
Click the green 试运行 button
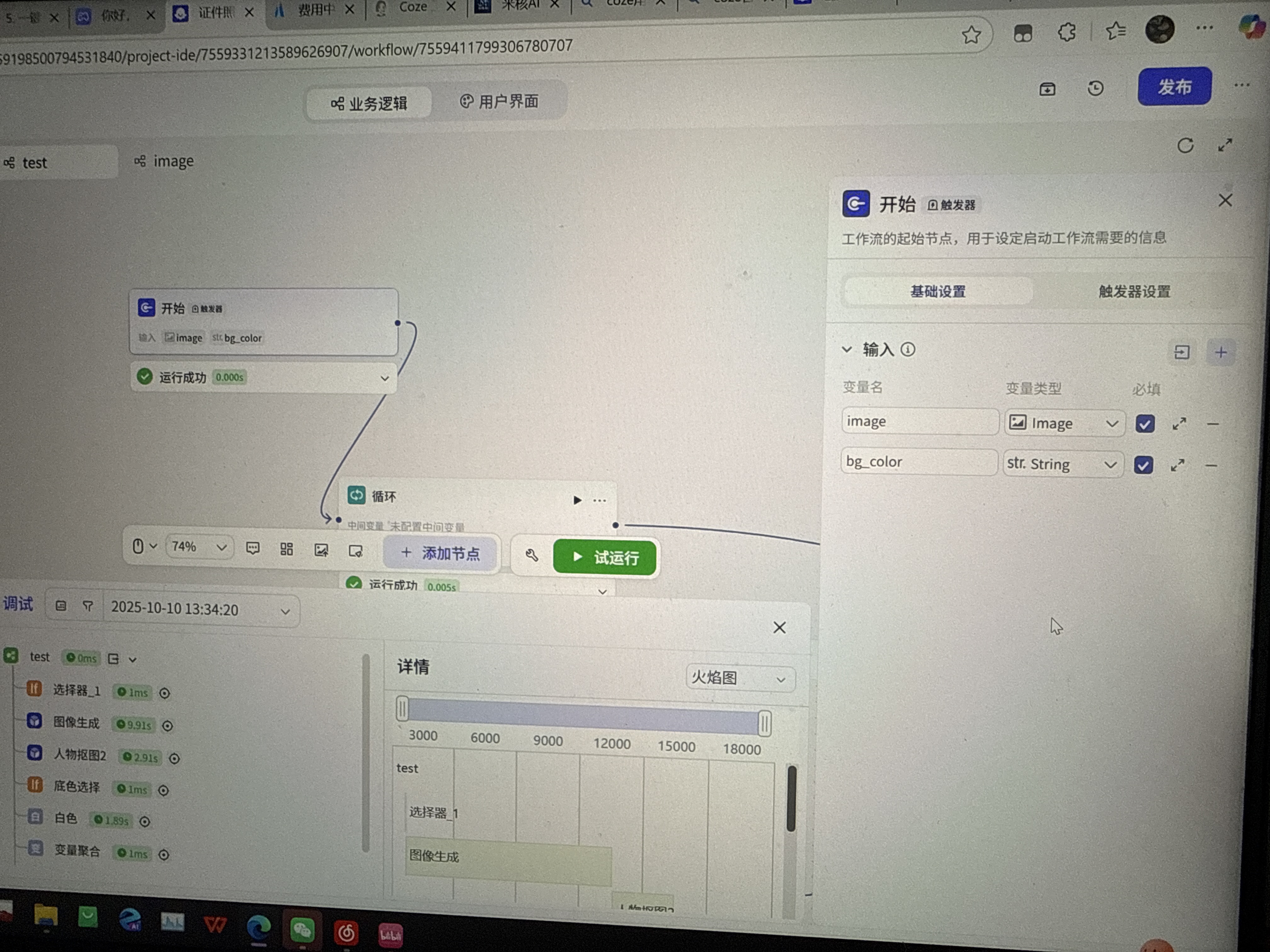point(604,557)
